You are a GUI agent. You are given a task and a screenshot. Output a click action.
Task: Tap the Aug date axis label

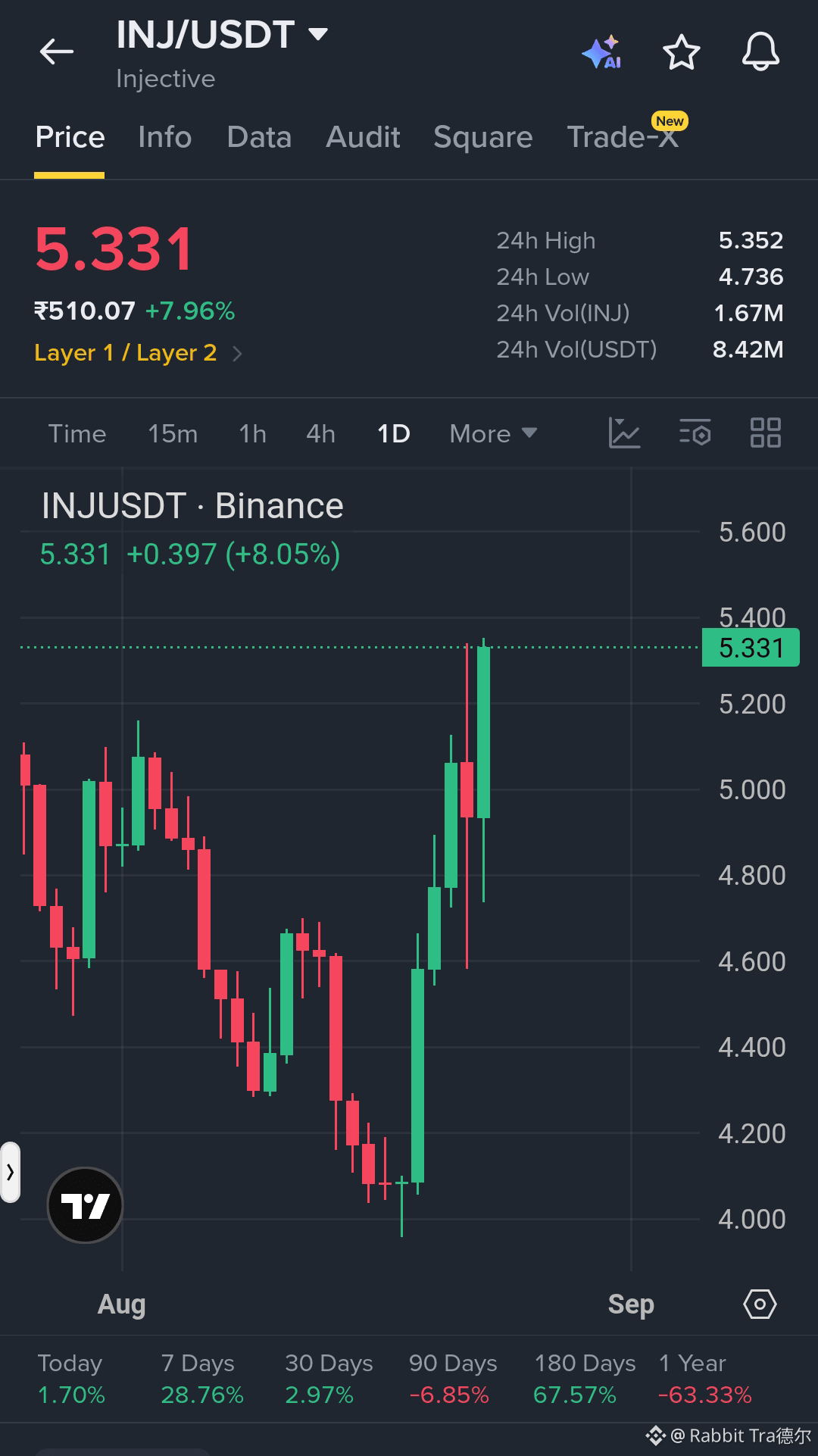tap(121, 1304)
